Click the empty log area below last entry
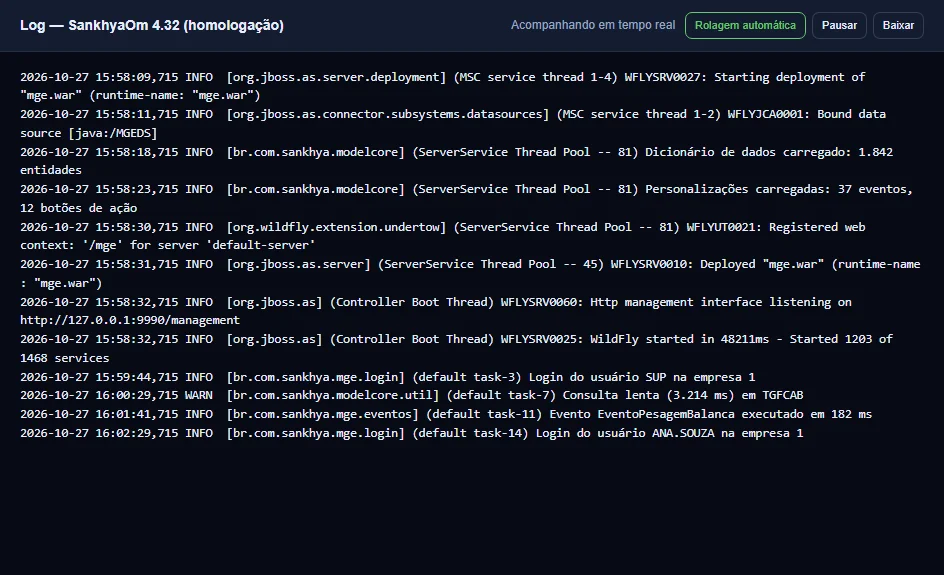This screenshot has height=575, width=944. (x=472, y=506)
